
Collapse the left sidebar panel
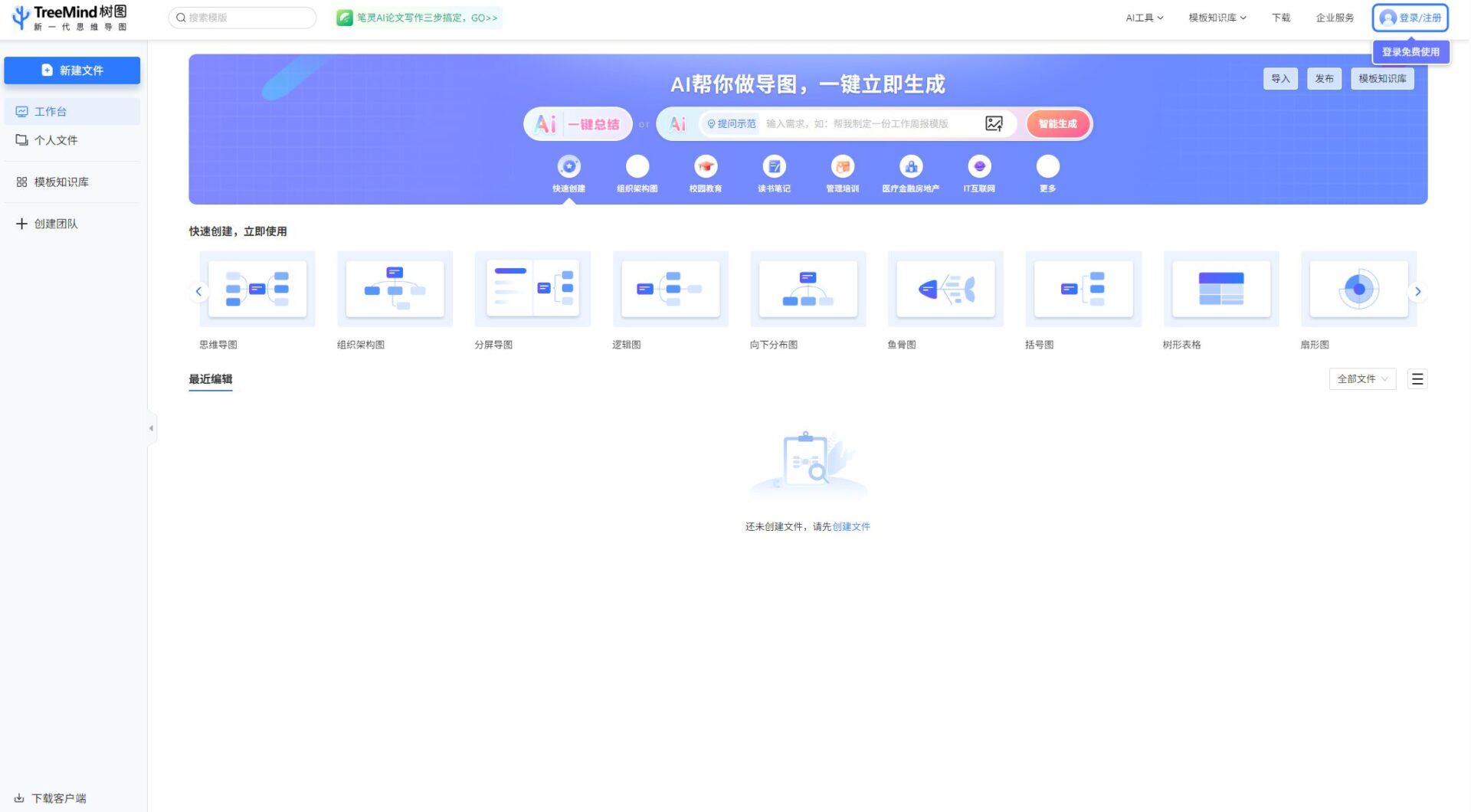tap(151, 427)
